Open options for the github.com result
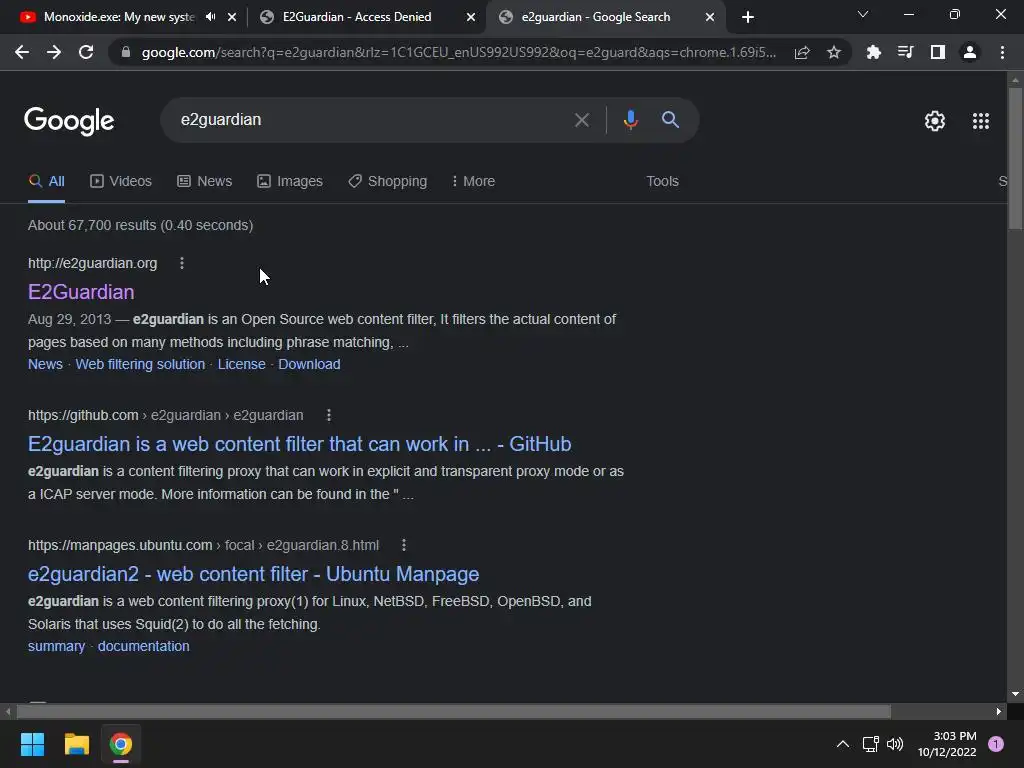The height and width of the screenshot is (768, 1024). pos(328,415)
